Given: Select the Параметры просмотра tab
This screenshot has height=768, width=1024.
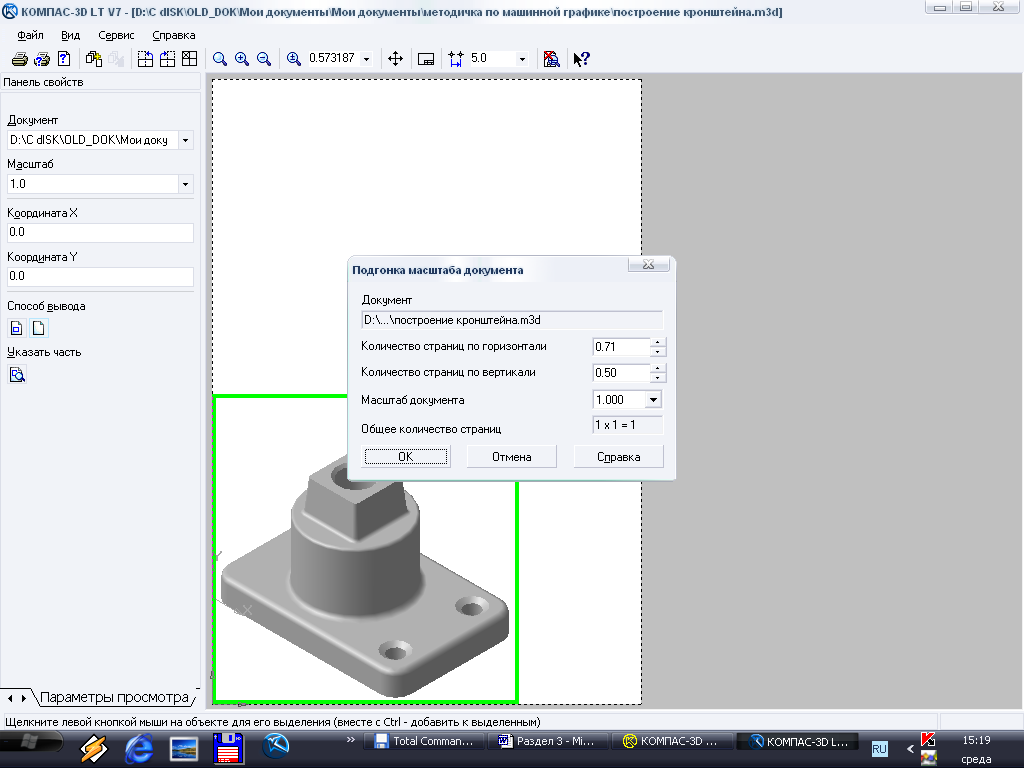Looking at the screenshot, I should 115,697.
